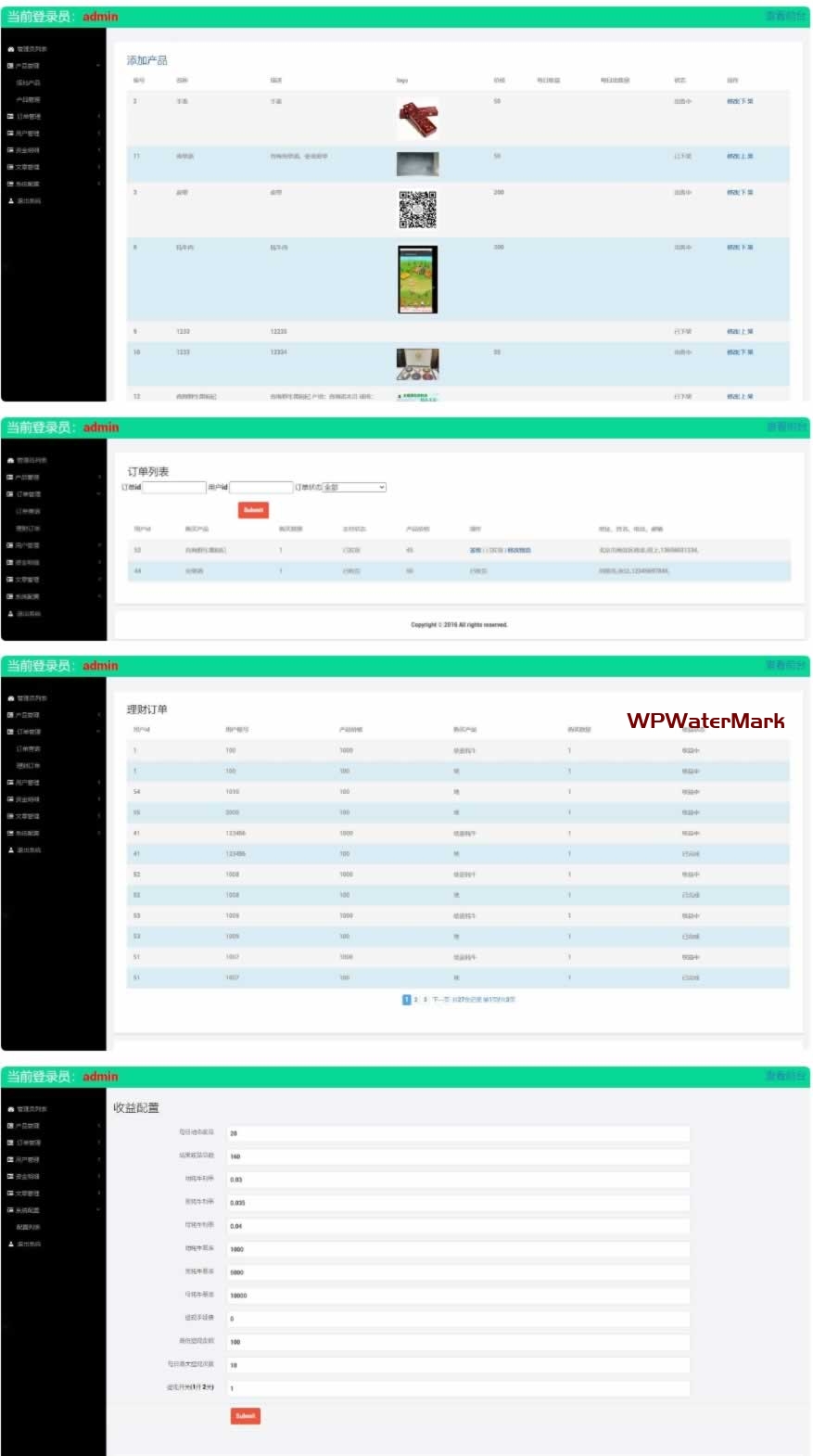The height and width of the screenshot is (1456, 813).
Task: Click 用户管理 sidebar icon on 理财订单 page
Action: pyautogui.click(x=10, y=783)
